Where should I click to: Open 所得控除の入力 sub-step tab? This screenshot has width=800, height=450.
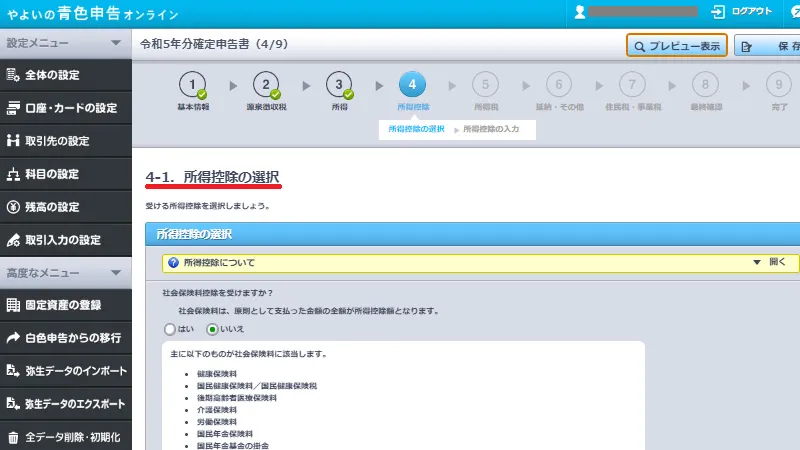pos(491,129)
